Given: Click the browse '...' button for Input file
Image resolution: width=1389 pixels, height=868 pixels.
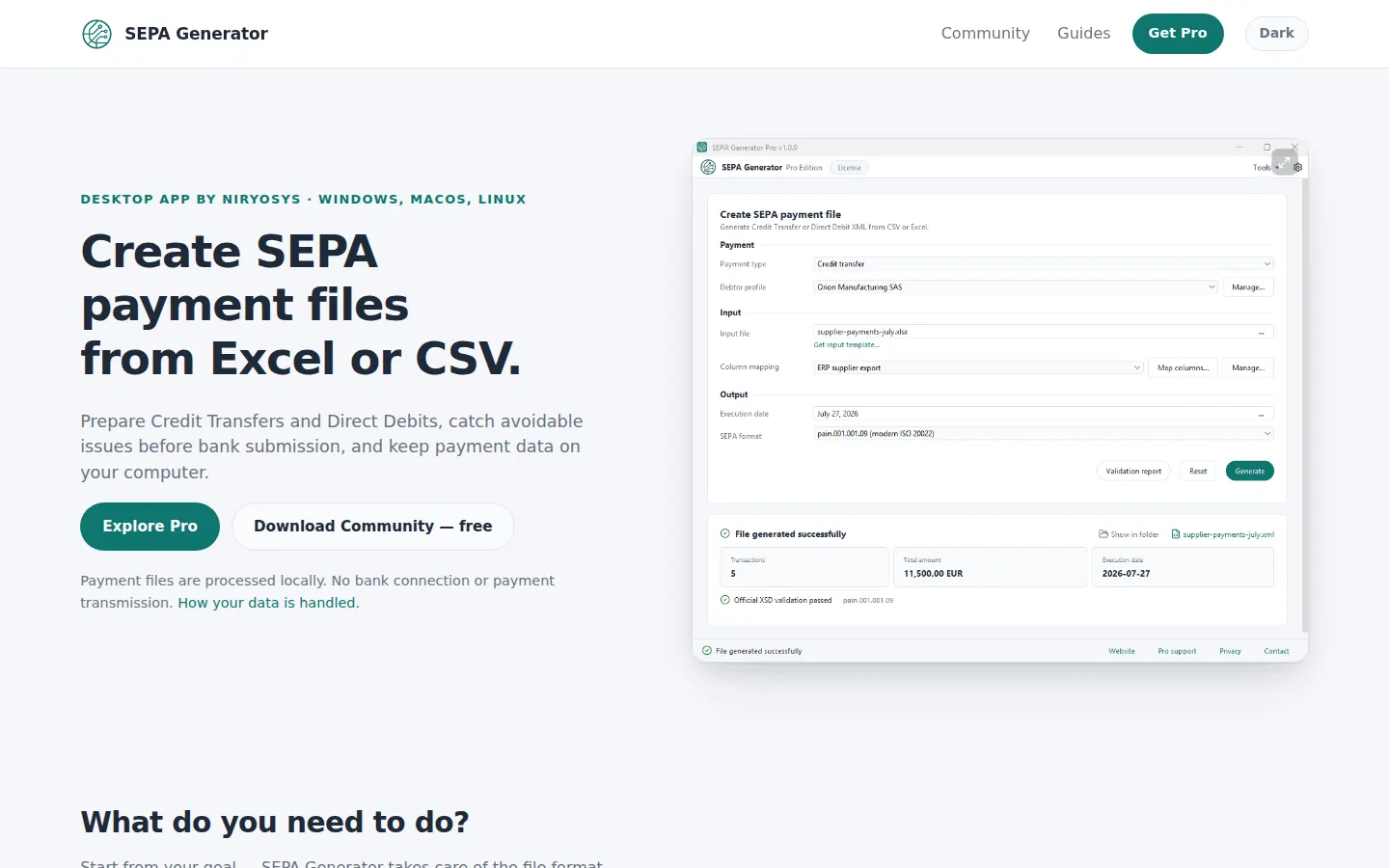Looking at the screenshot, I should tap(1261, 332).
